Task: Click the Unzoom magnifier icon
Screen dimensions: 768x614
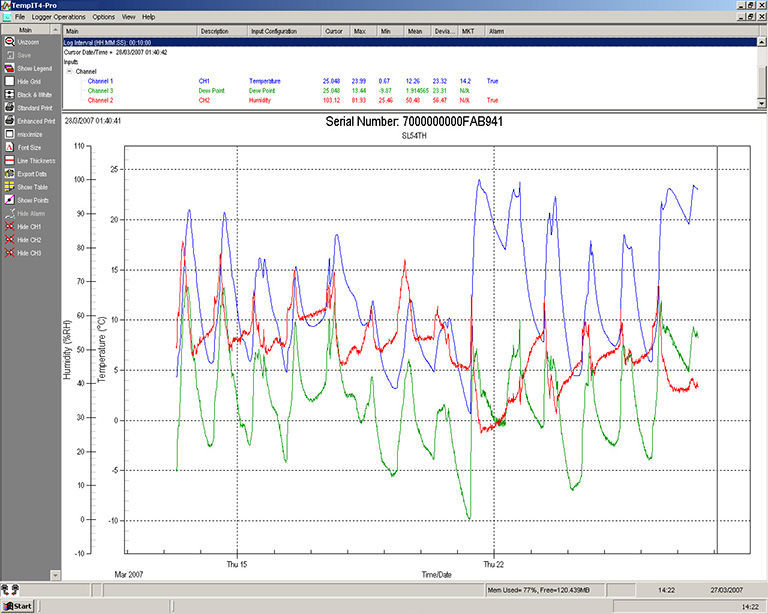Action: (x=9, y=42)
